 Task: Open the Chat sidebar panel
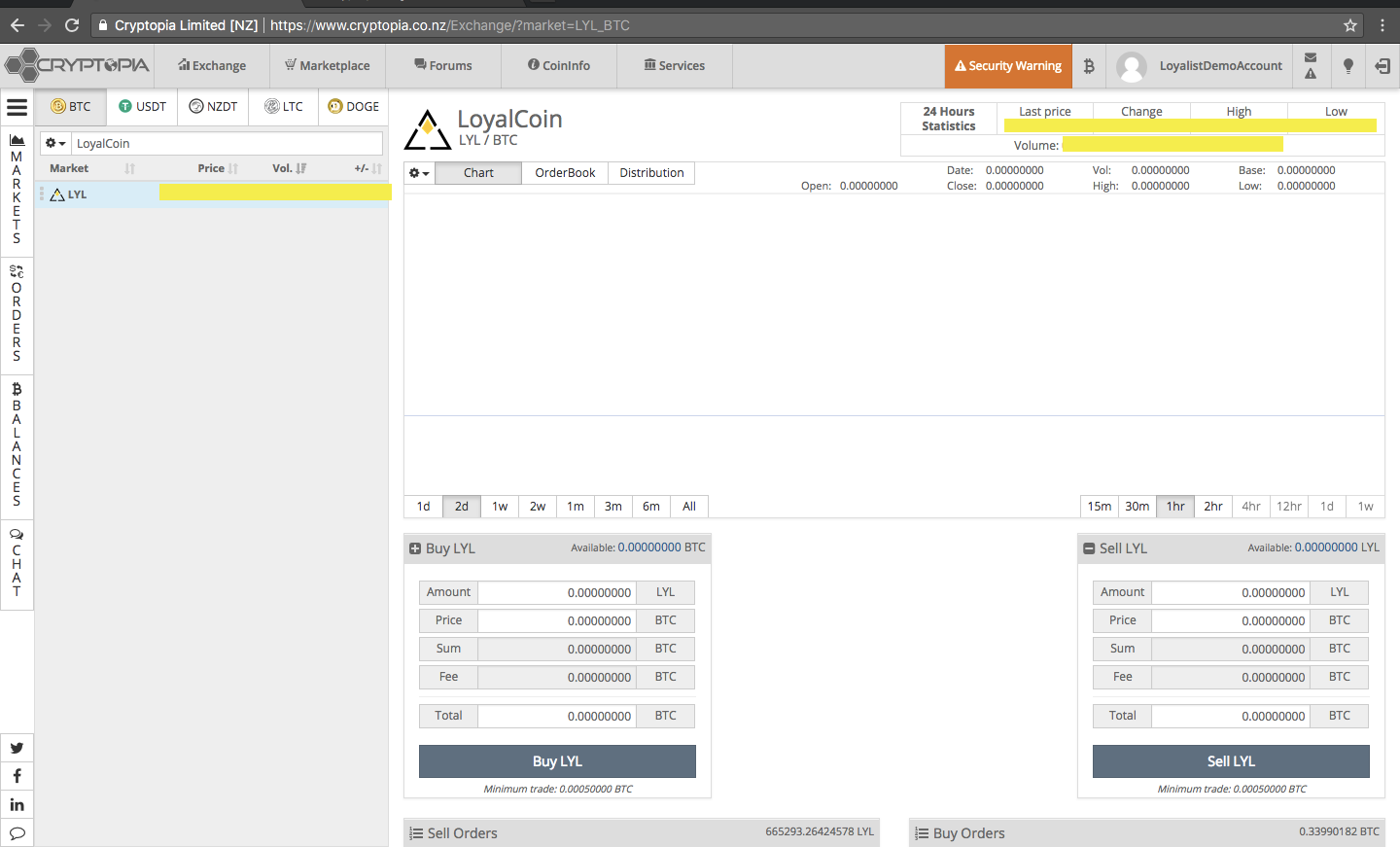coord(17,563)
